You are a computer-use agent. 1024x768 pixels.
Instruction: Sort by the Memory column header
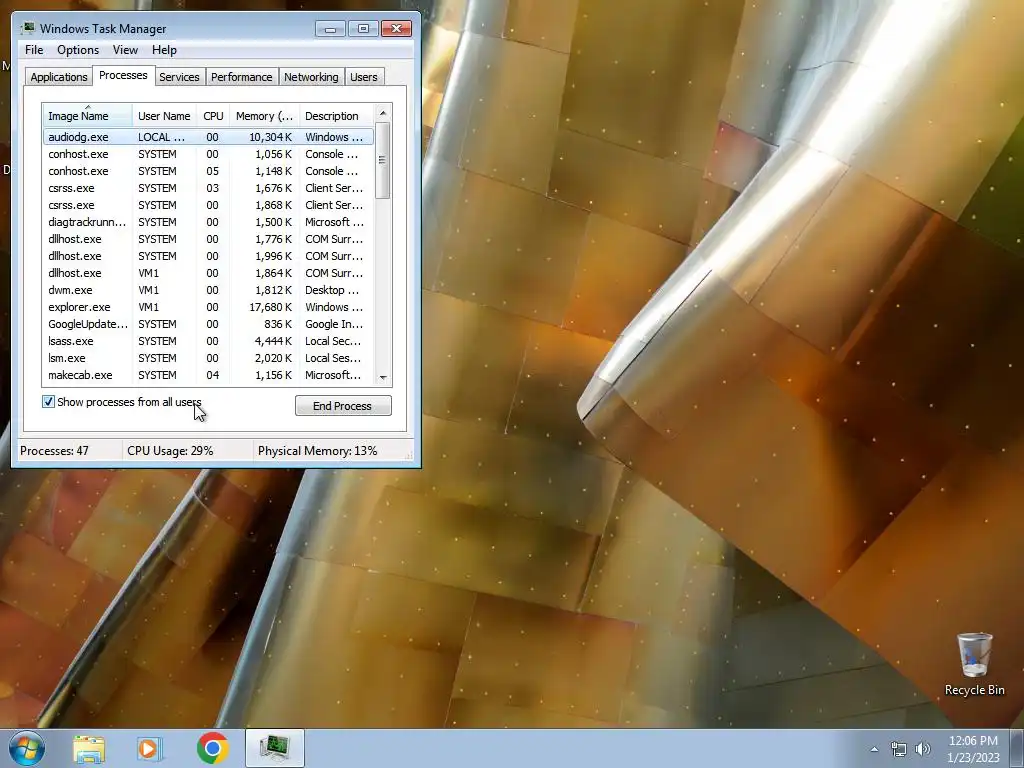(x=264, y=115)
